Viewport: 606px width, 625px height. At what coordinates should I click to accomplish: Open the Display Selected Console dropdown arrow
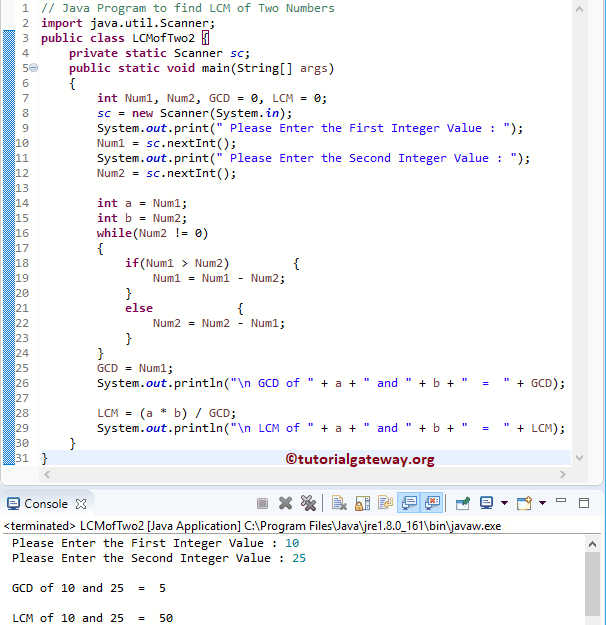(504, 503)
